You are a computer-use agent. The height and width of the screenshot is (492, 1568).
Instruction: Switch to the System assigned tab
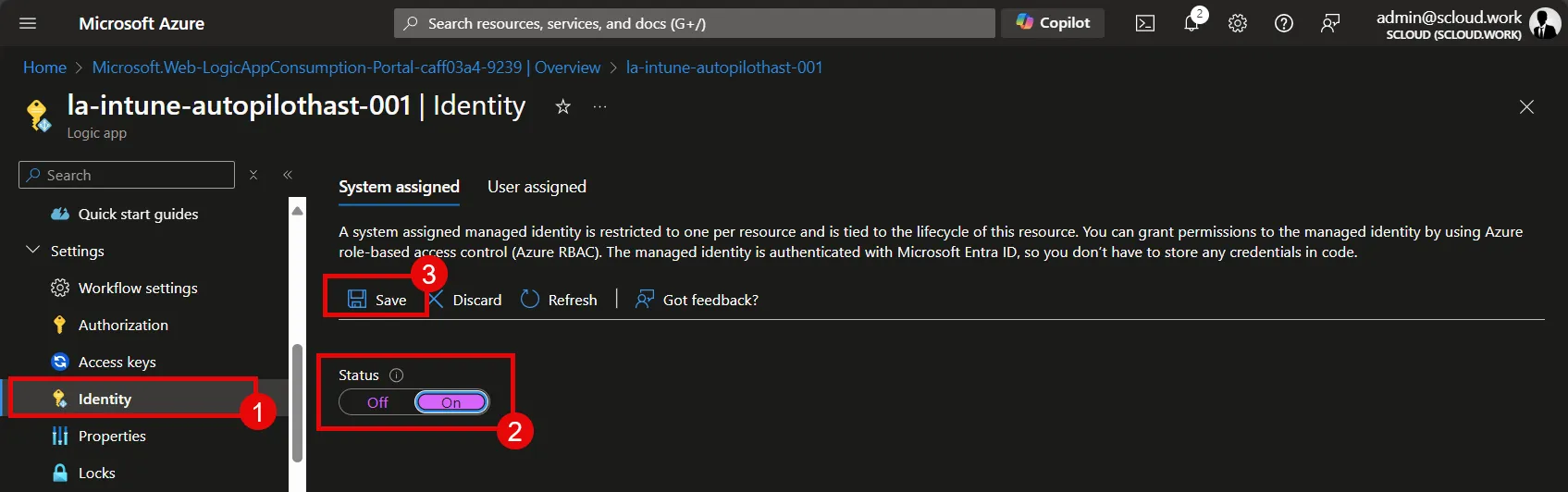(x=399, y=187)
